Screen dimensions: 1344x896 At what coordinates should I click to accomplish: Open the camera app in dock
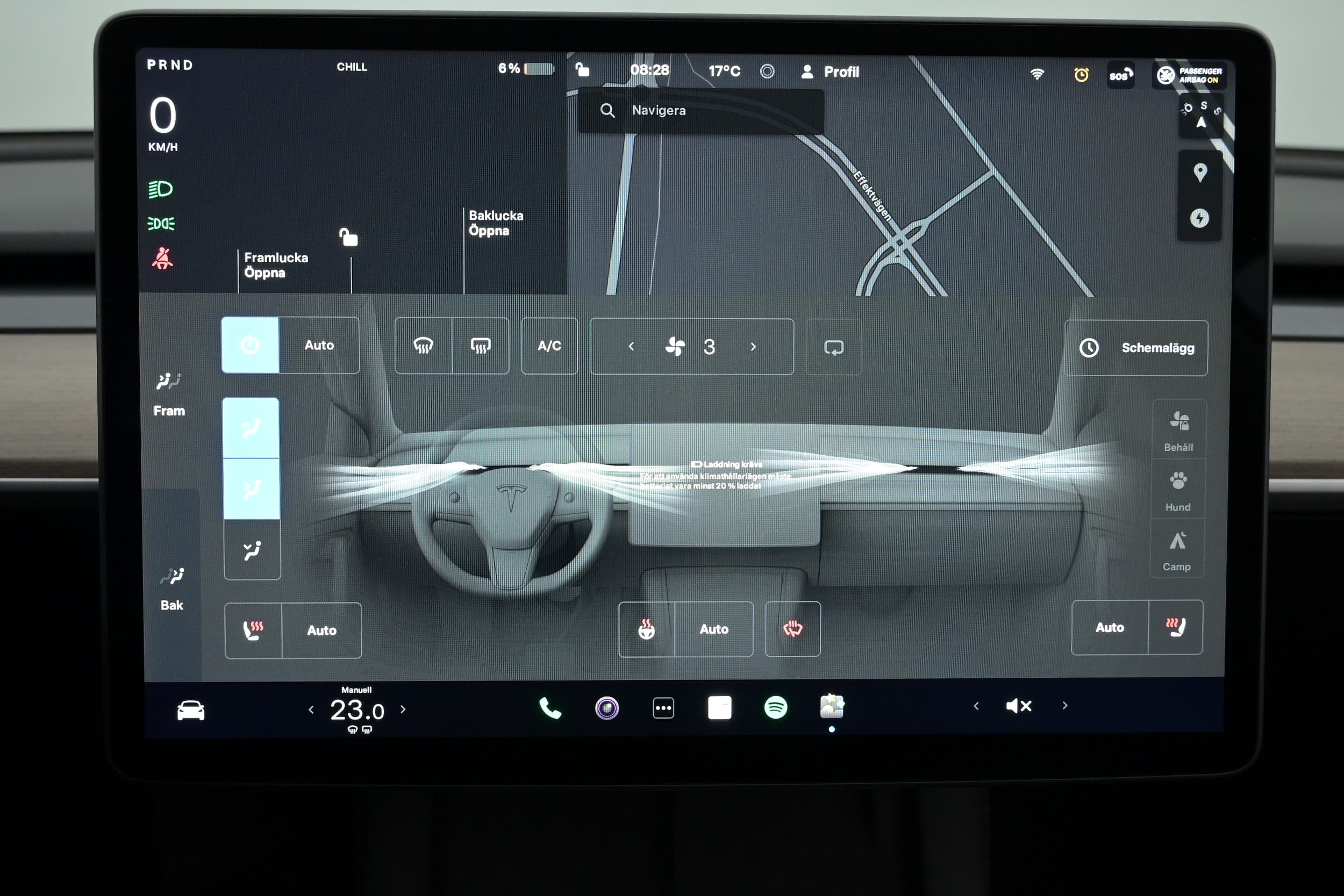(x=607, y=708)
